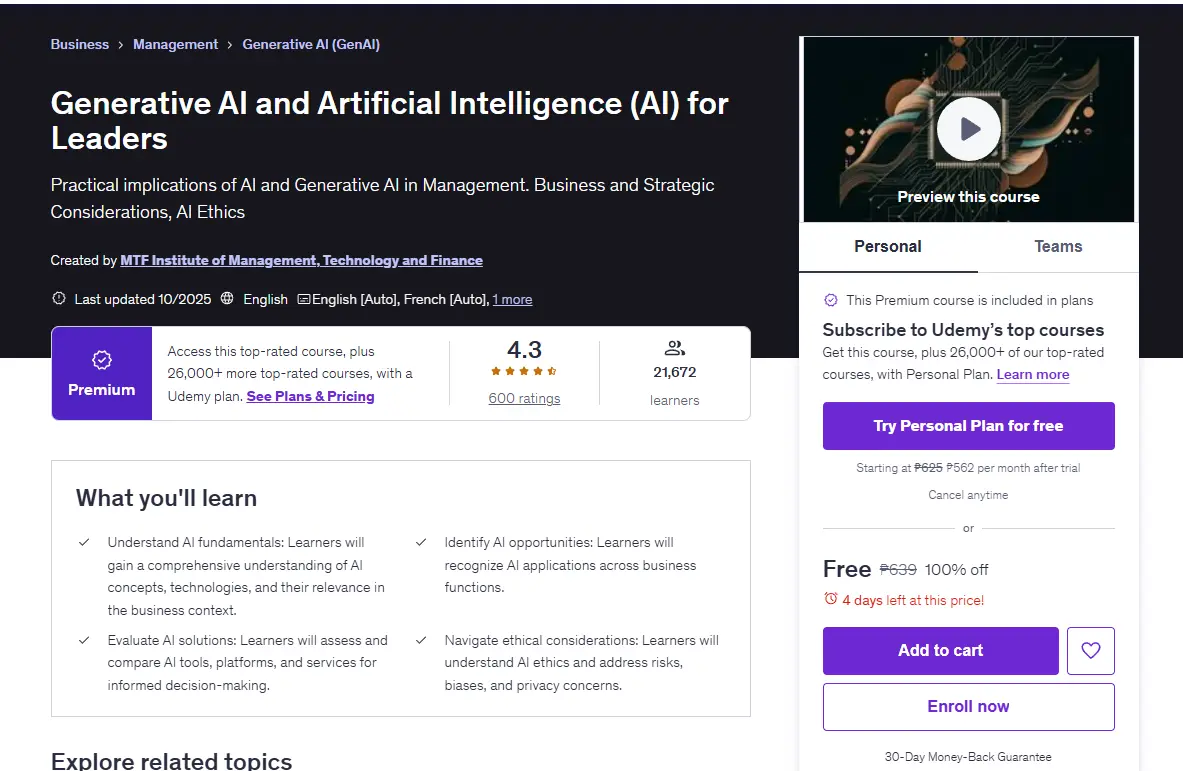
Task: Click the 'Last updated 10/2025' text
Action: click(x=143, y=299)
